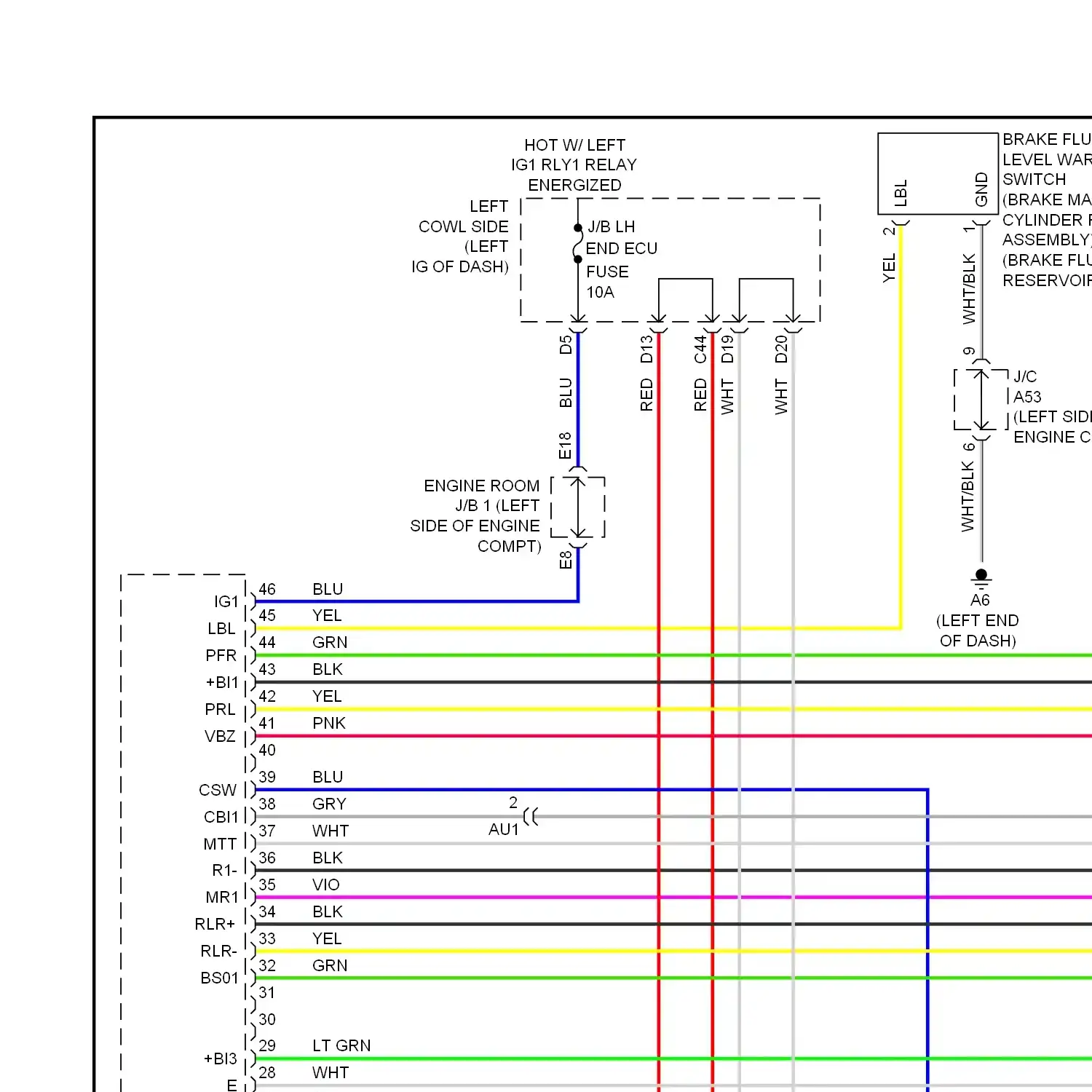Click the ground symbol above A6
The width and height of the screenshot is (1092, 1092).
click(x=981, y=578)
